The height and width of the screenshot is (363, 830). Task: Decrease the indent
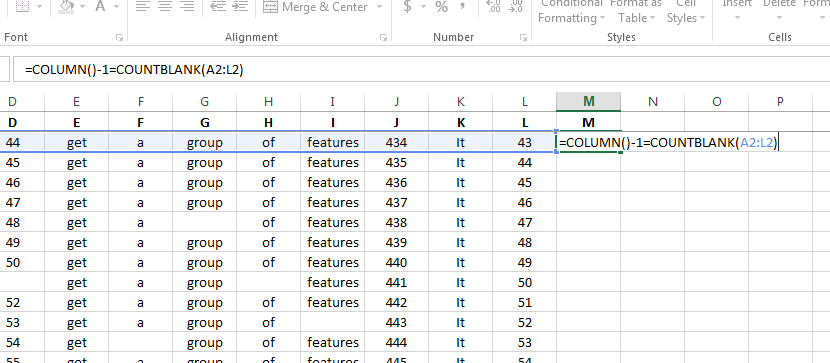point(217,7)
